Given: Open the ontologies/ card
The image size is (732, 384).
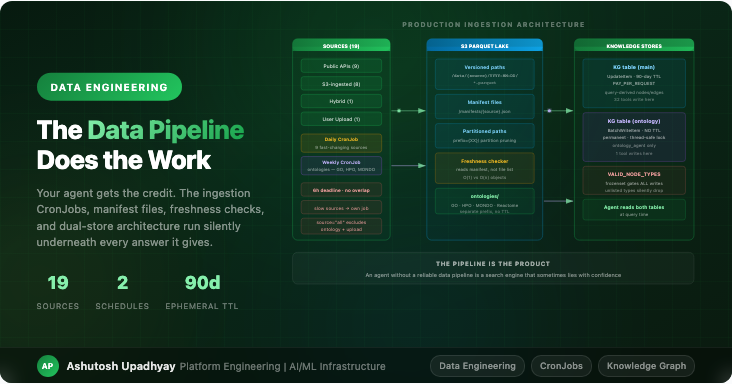Looking at the screenshot, I should coord(485,201).
